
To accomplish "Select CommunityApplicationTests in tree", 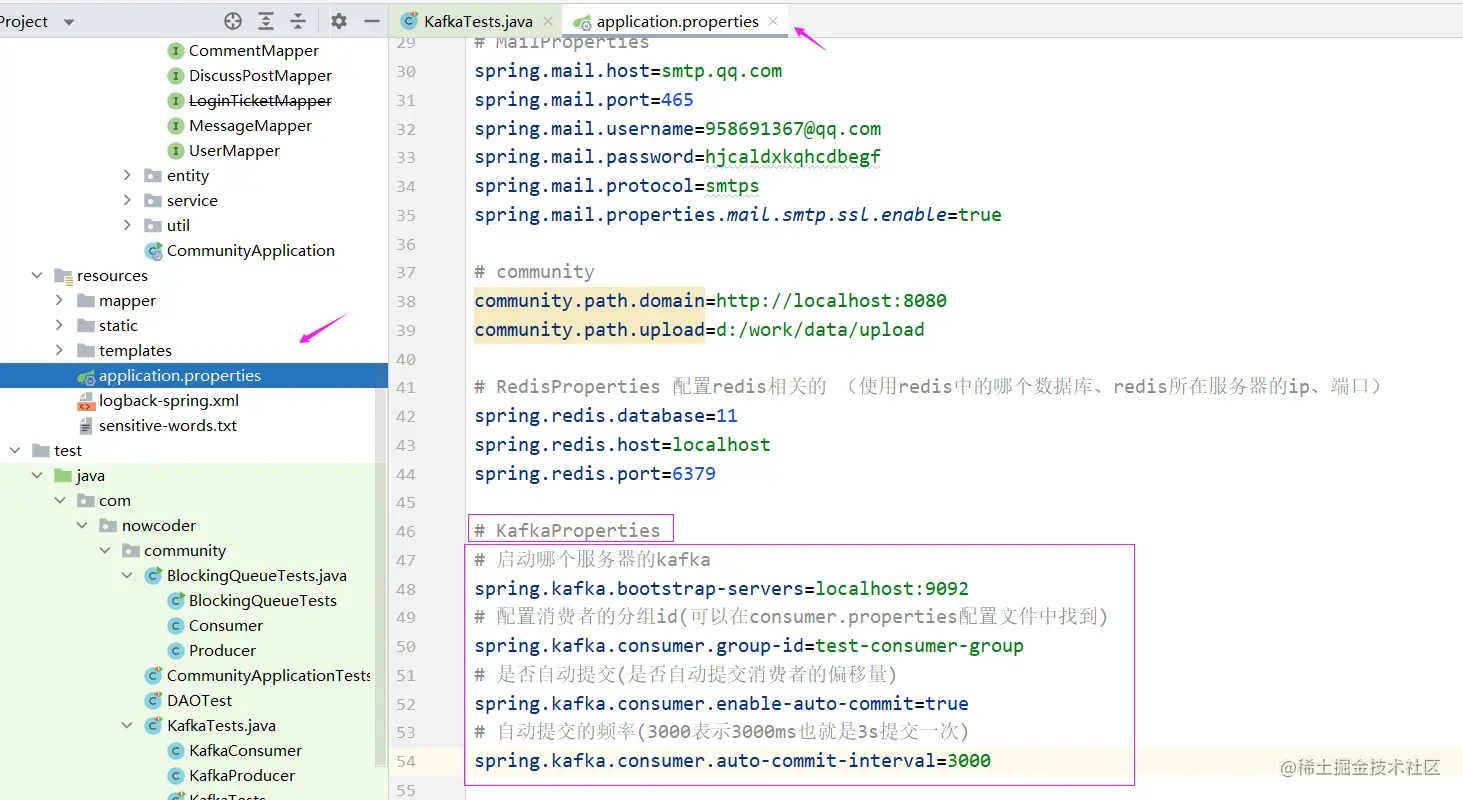I will pos(268,676).
